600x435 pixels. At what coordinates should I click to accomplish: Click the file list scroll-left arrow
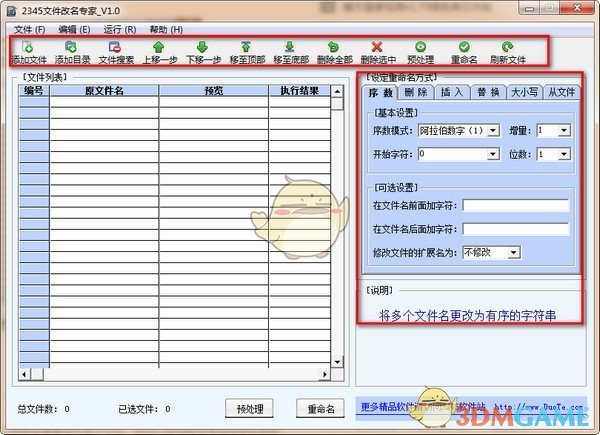pos(24,374)
